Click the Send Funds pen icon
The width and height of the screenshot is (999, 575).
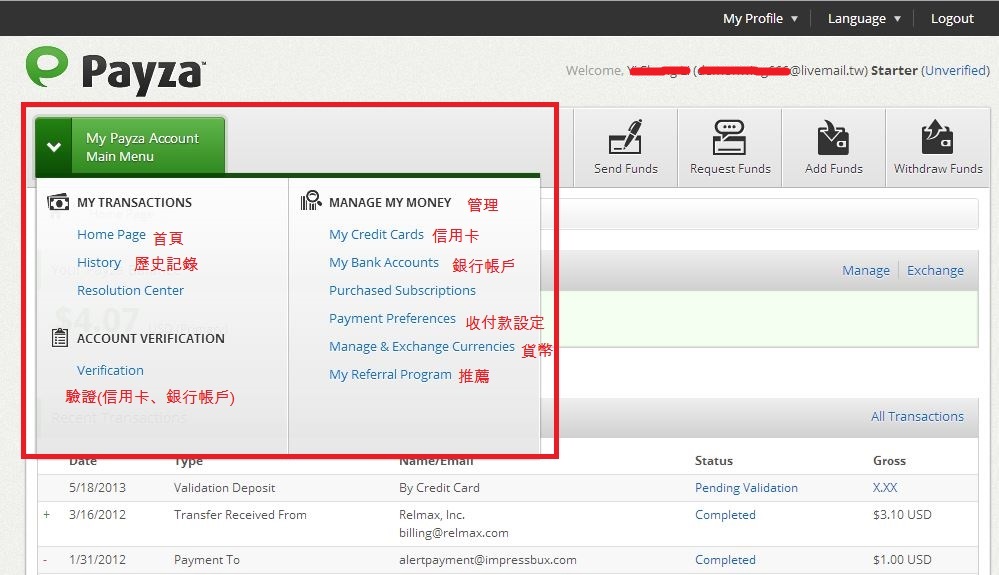[x=626, y=136]
